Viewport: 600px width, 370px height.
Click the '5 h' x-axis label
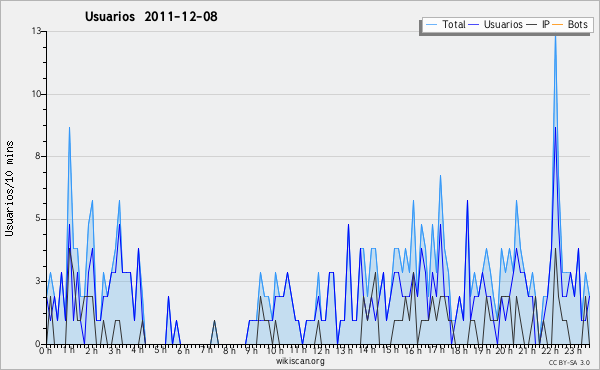[x=160, y=350]
